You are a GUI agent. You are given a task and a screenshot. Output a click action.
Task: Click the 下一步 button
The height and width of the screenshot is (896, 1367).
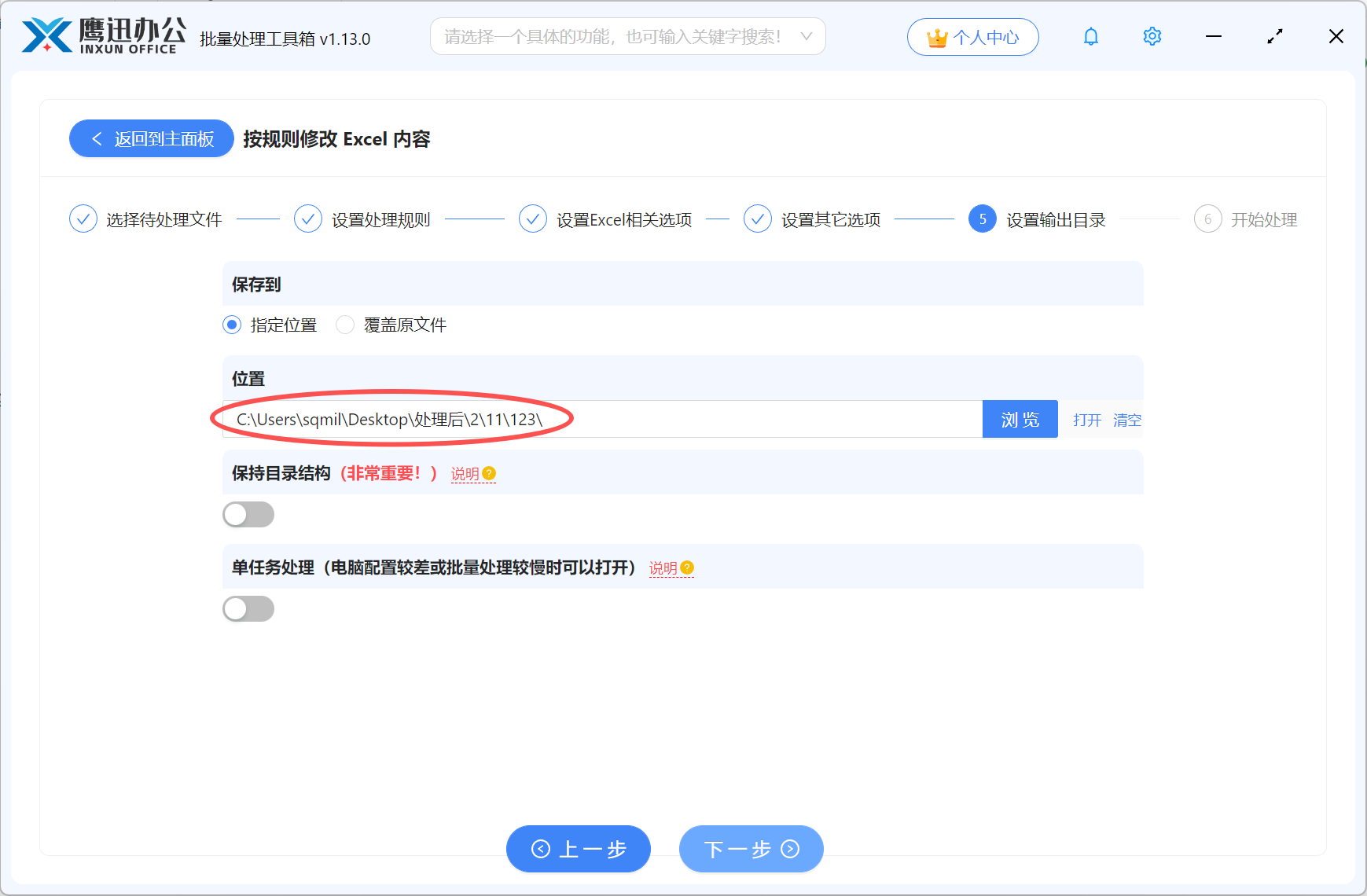750,849
